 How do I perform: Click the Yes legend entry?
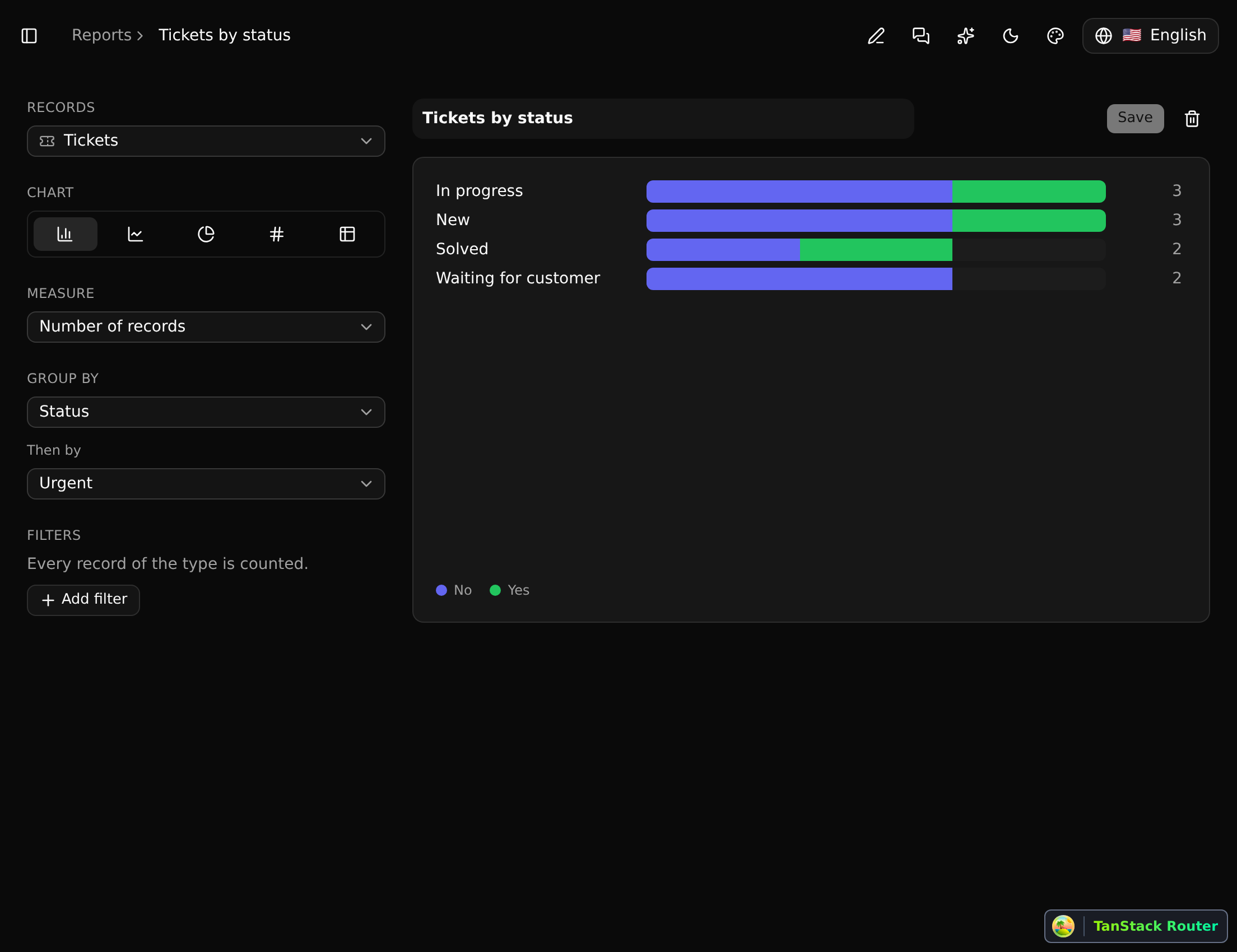pyautogui.click(x=510, y=590)
